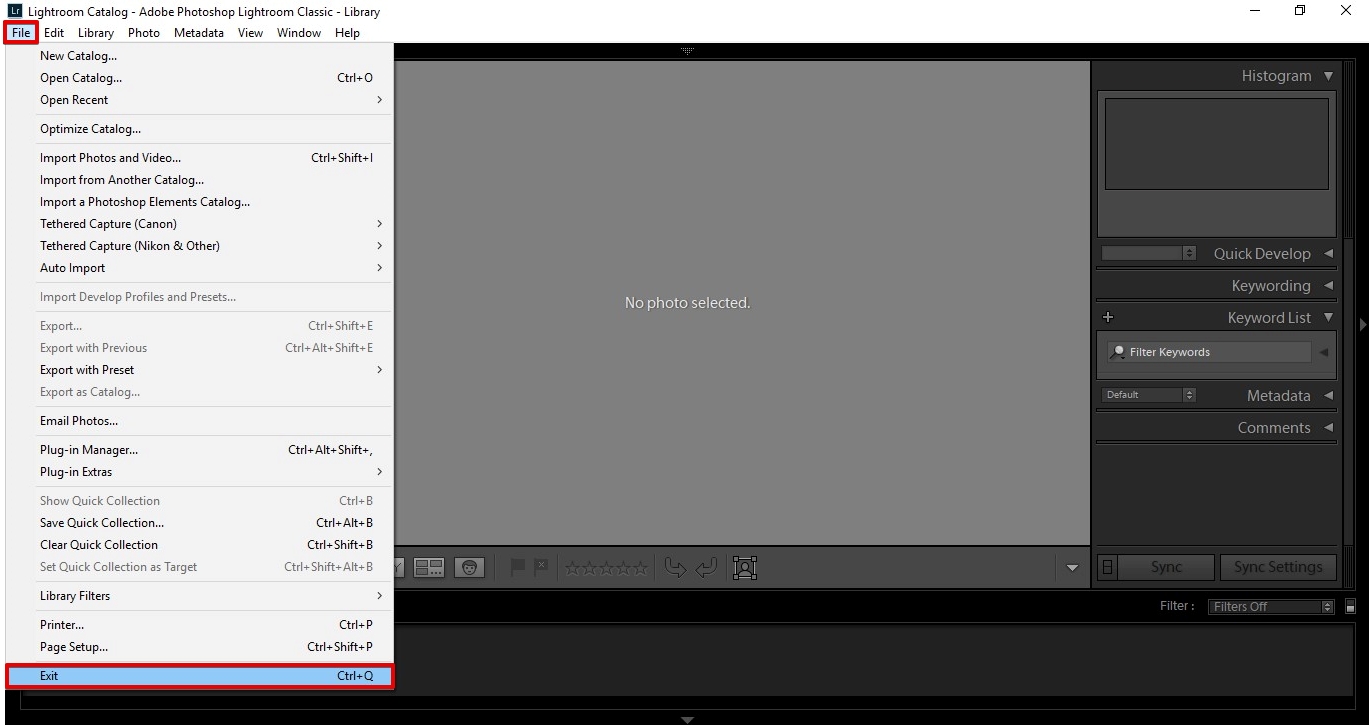Open the File menu
The image size is (1369, 725).
22,32
